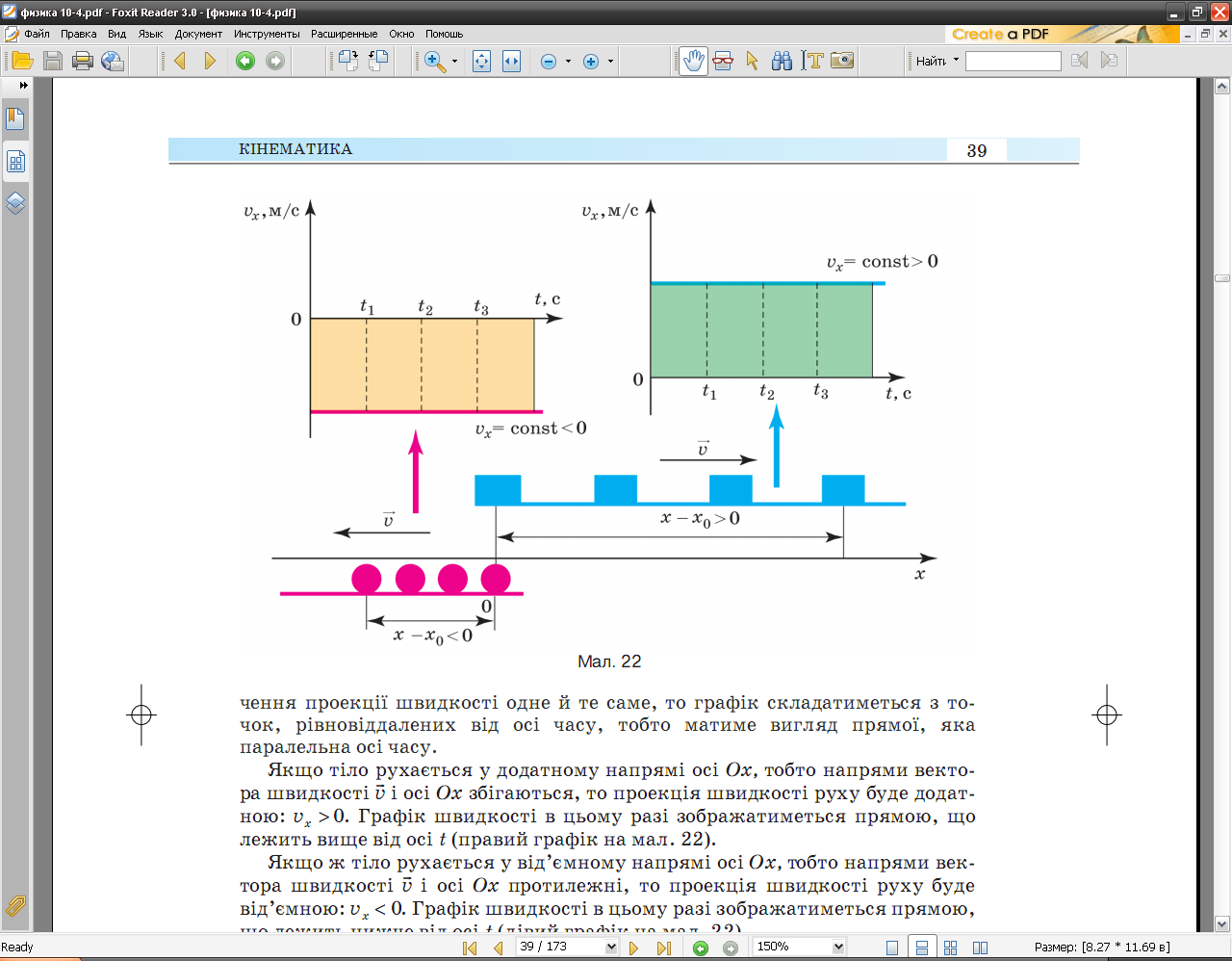The height and width of the screenshot is (961, 1232).
Task: Select the Snapshot camera tool
Action: click(x=842, y=61)
